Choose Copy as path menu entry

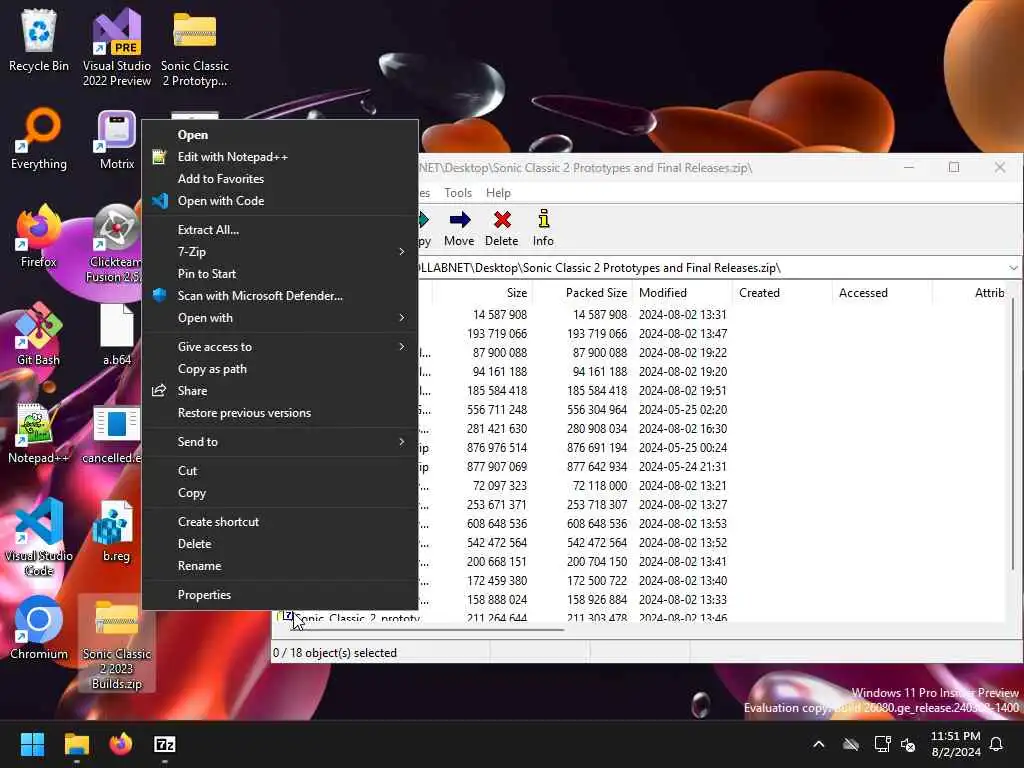(x=280, y=369)
